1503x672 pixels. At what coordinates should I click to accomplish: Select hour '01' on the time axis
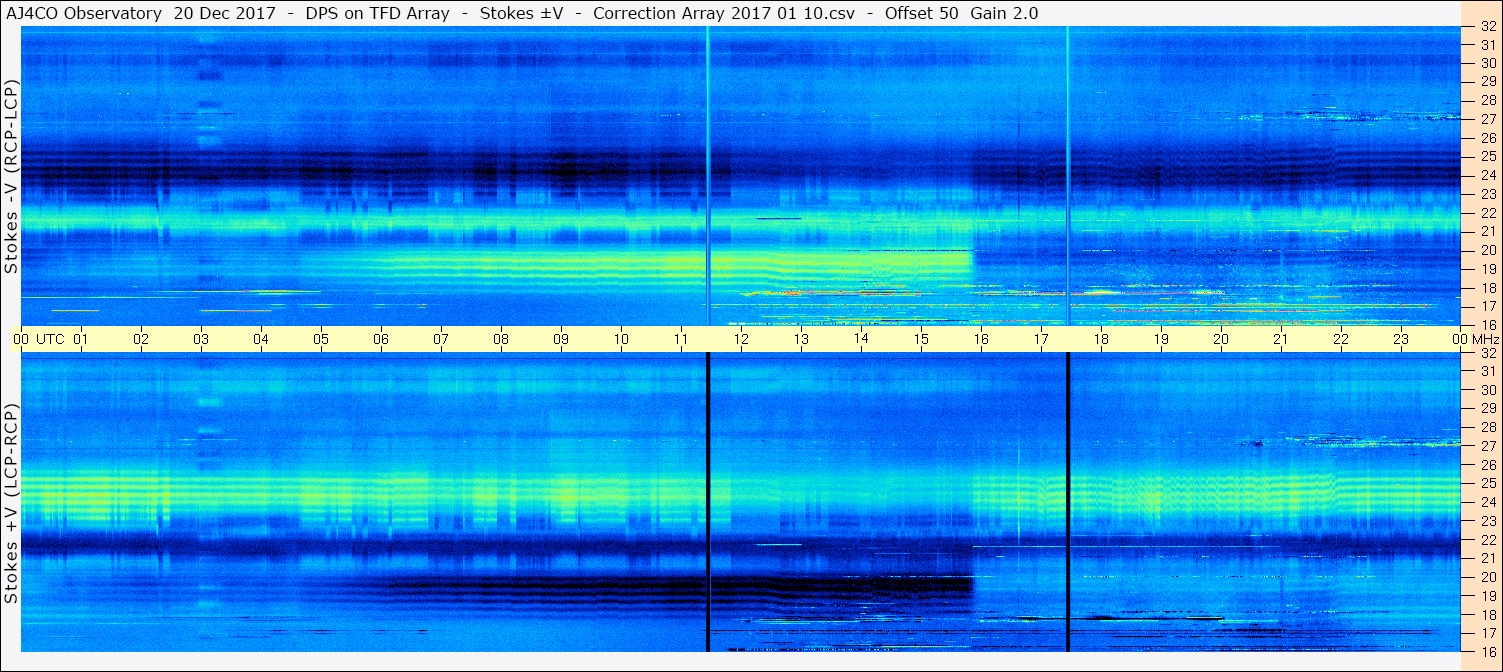(81, 339)
